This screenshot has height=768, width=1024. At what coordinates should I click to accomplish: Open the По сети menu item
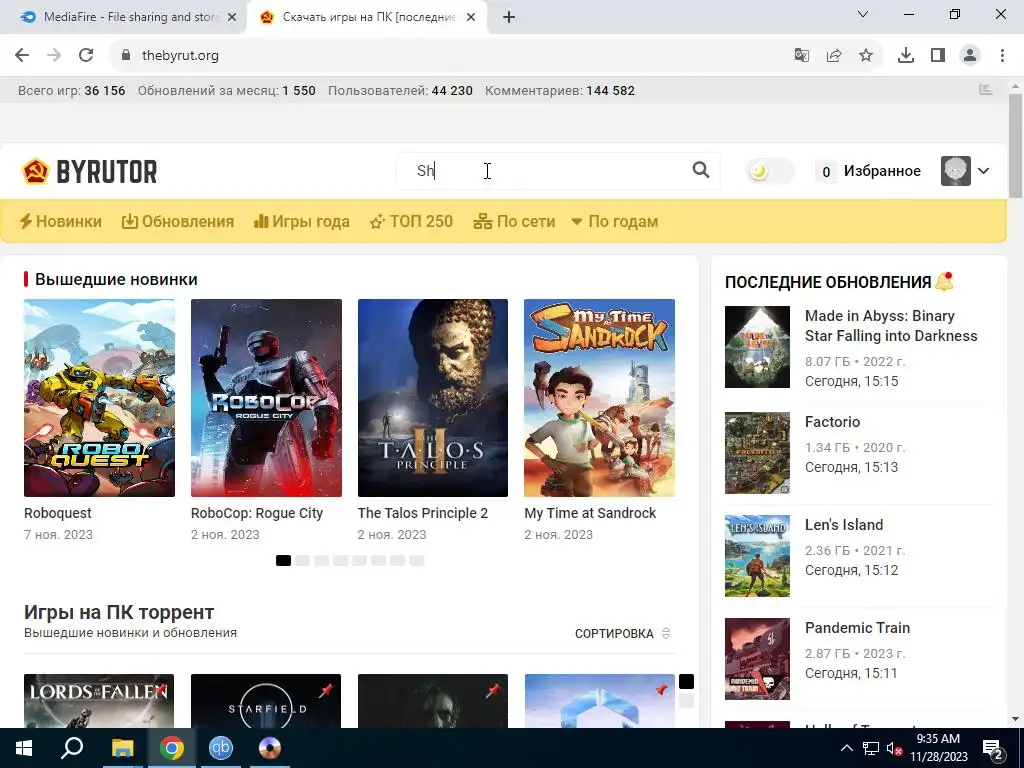tap(515, 221)
